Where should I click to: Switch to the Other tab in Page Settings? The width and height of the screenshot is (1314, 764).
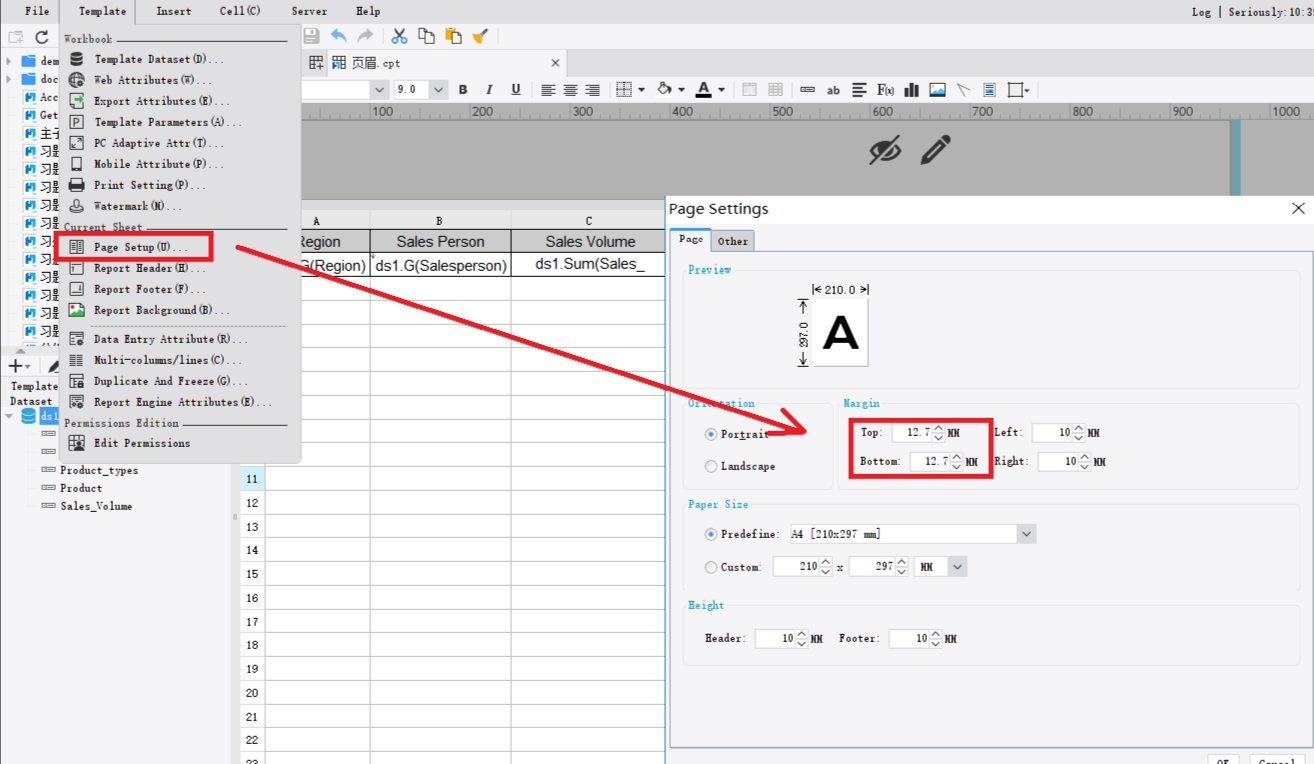pyautogui.click(x=733, y=240)
